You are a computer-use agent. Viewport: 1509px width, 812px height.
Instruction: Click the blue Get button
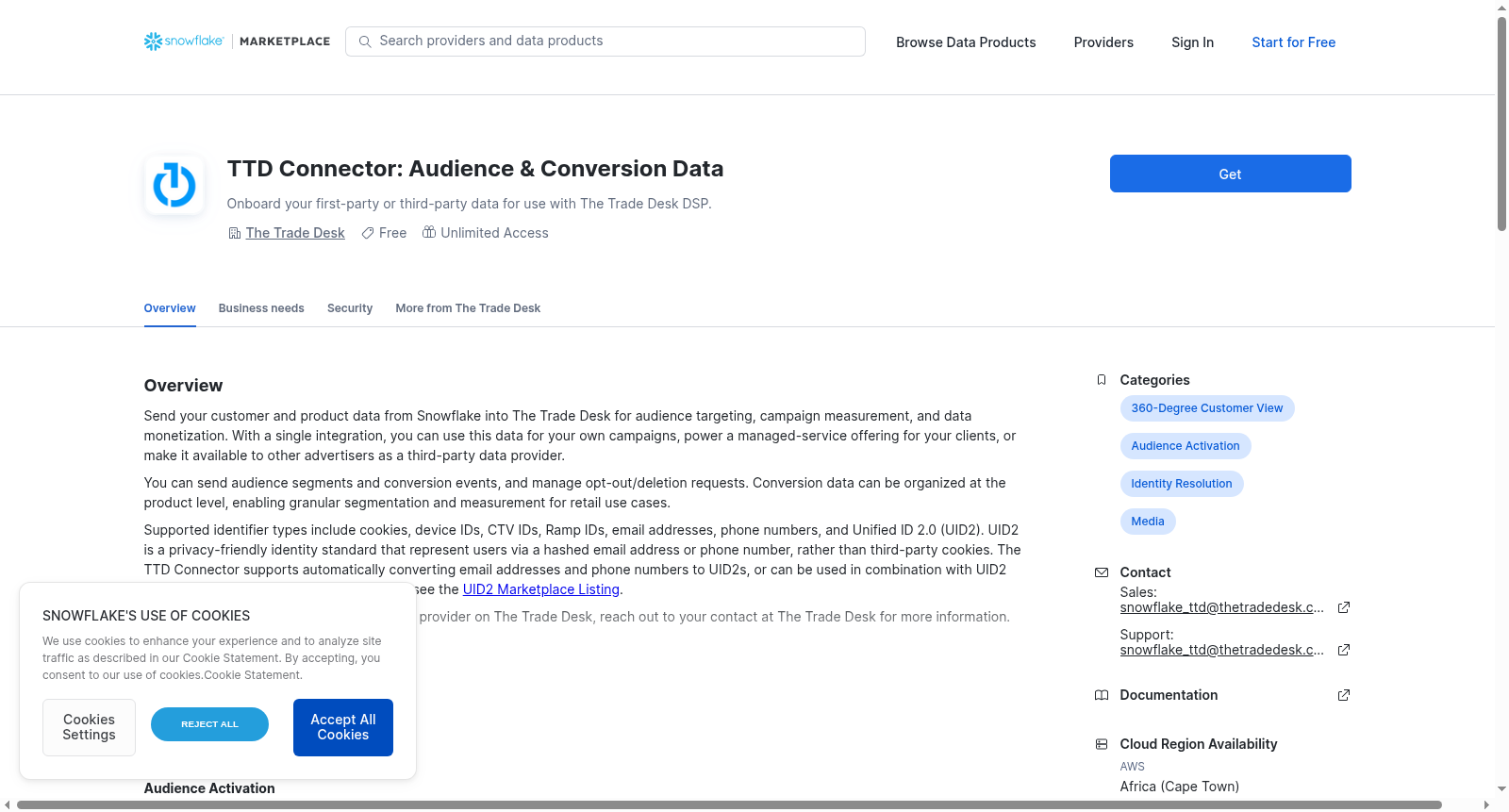[x=1230, y=174]
